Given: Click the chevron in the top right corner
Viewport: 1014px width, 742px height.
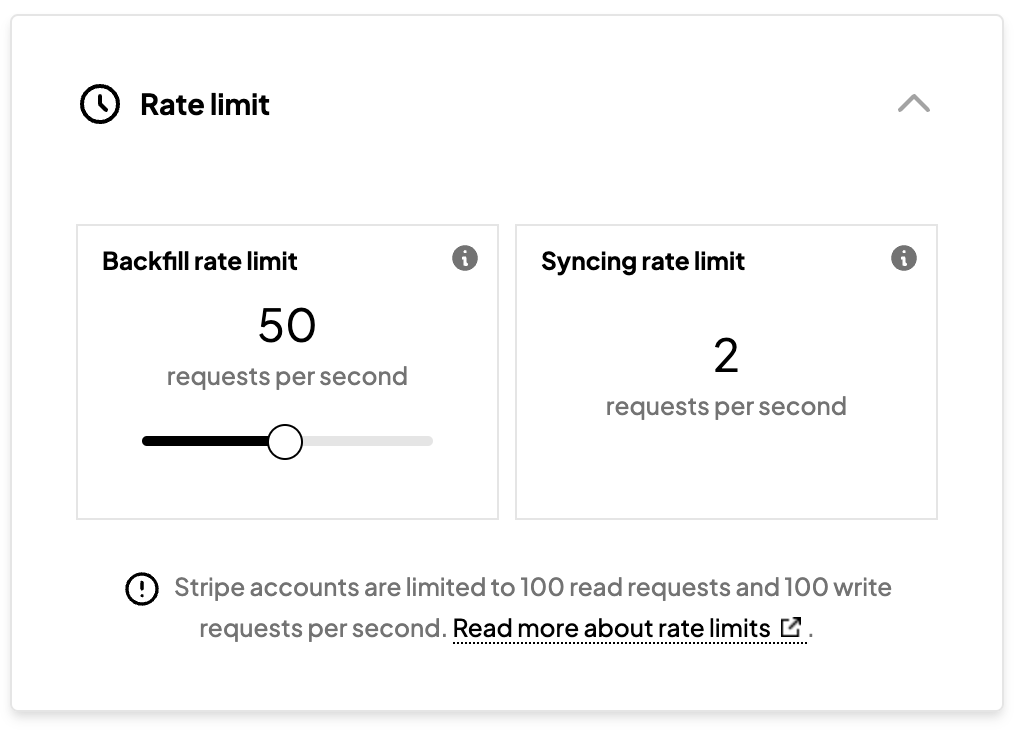Looking at the screenshot, I should [x=912, y=103].
